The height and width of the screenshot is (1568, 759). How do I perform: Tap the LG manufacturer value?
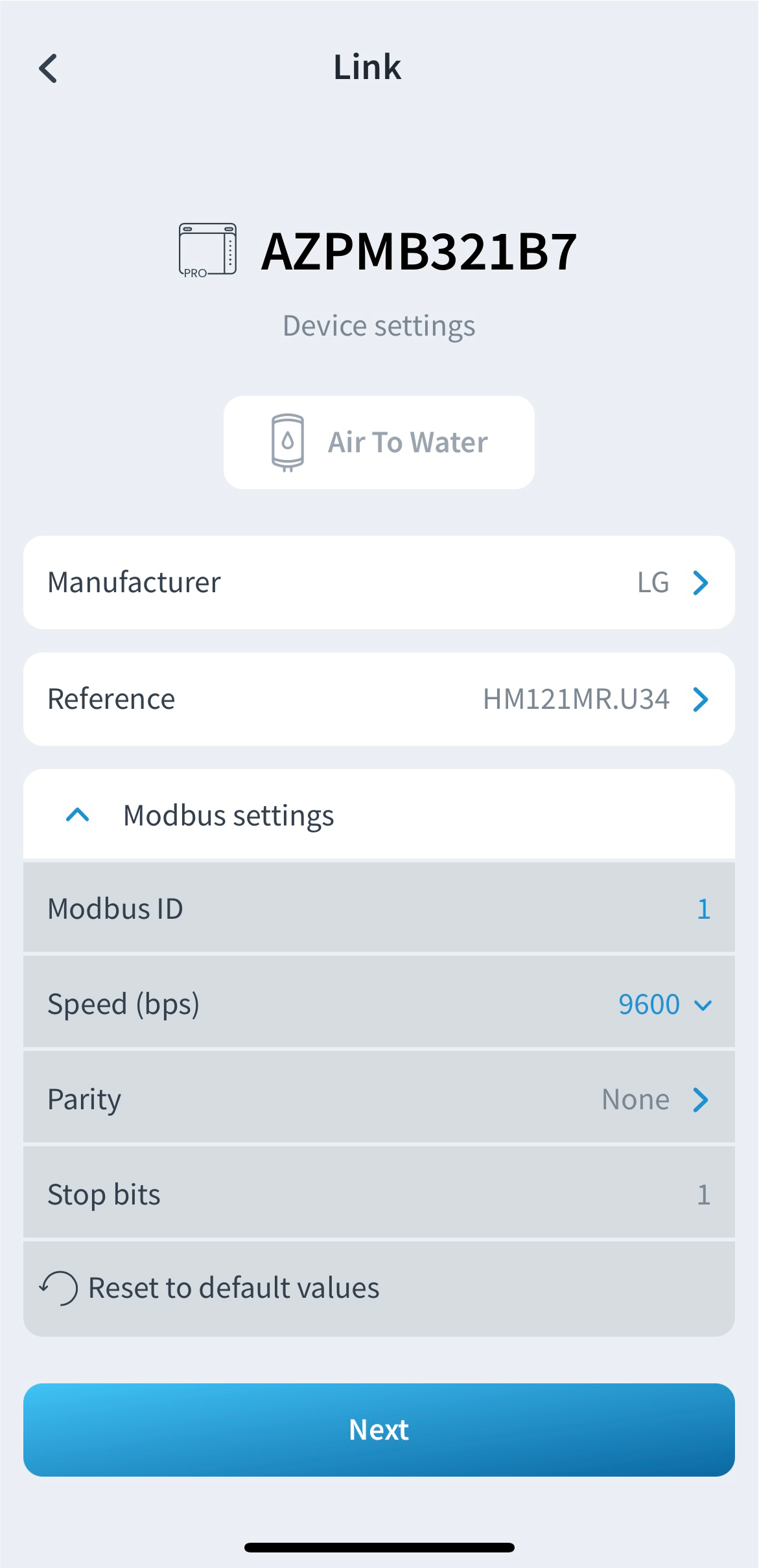pyautogui.click(x=653, y=582)
